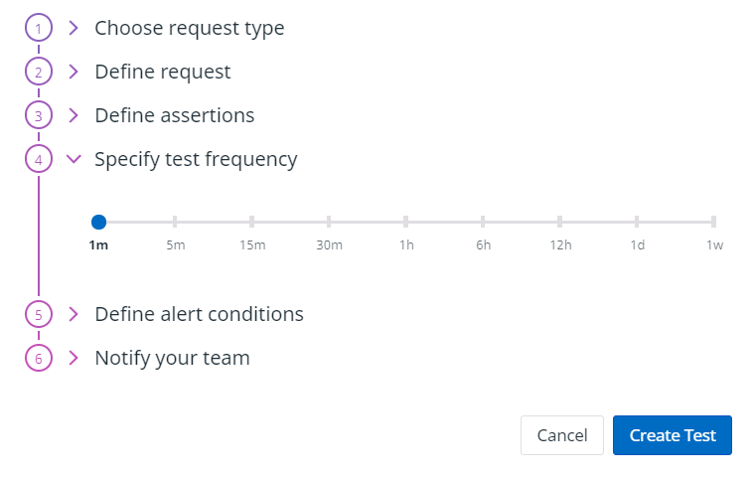
Task: Choose the 1h frequency tick mark
Action: pos(406,222)
